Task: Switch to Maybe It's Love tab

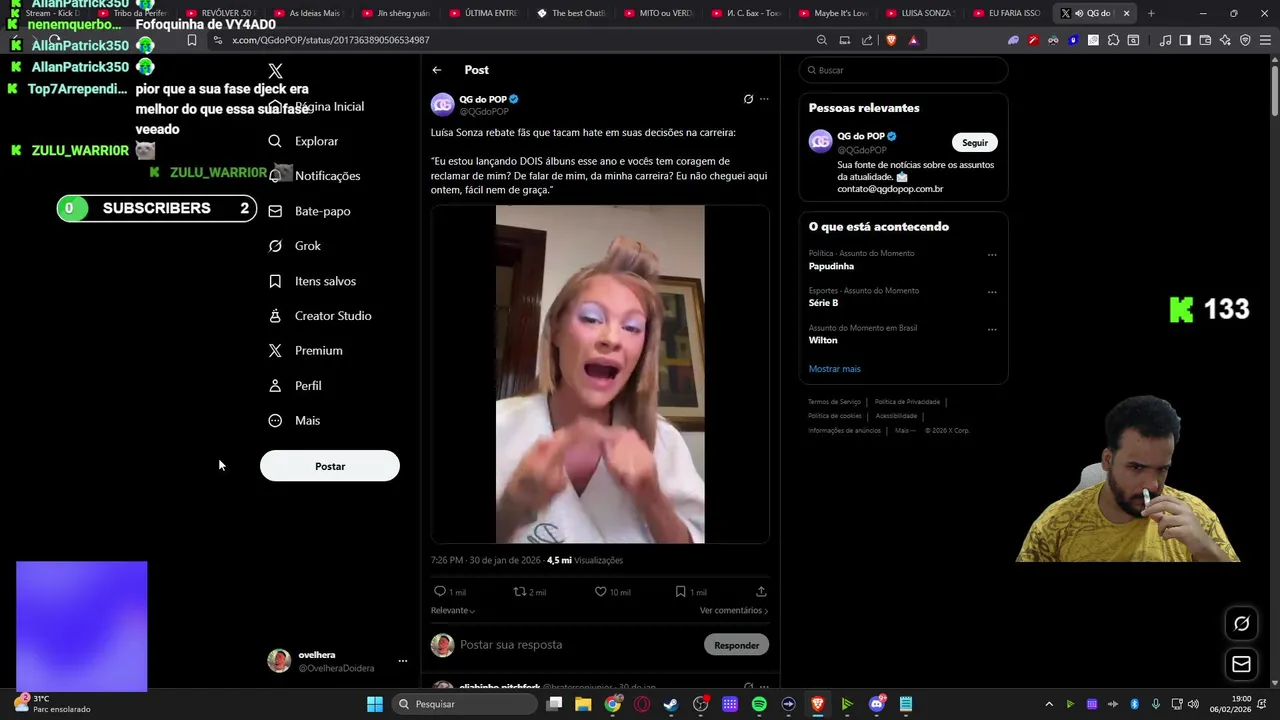Action: (832, 13)
